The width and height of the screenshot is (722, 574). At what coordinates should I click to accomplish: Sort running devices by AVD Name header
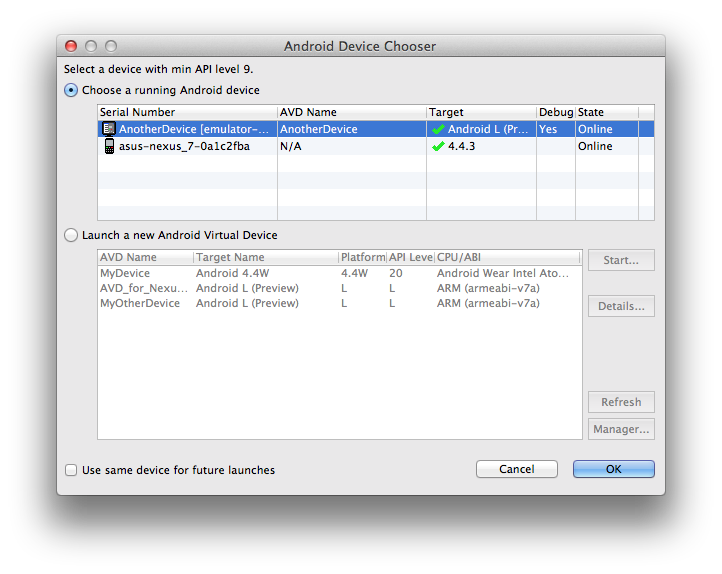[352, 112]
